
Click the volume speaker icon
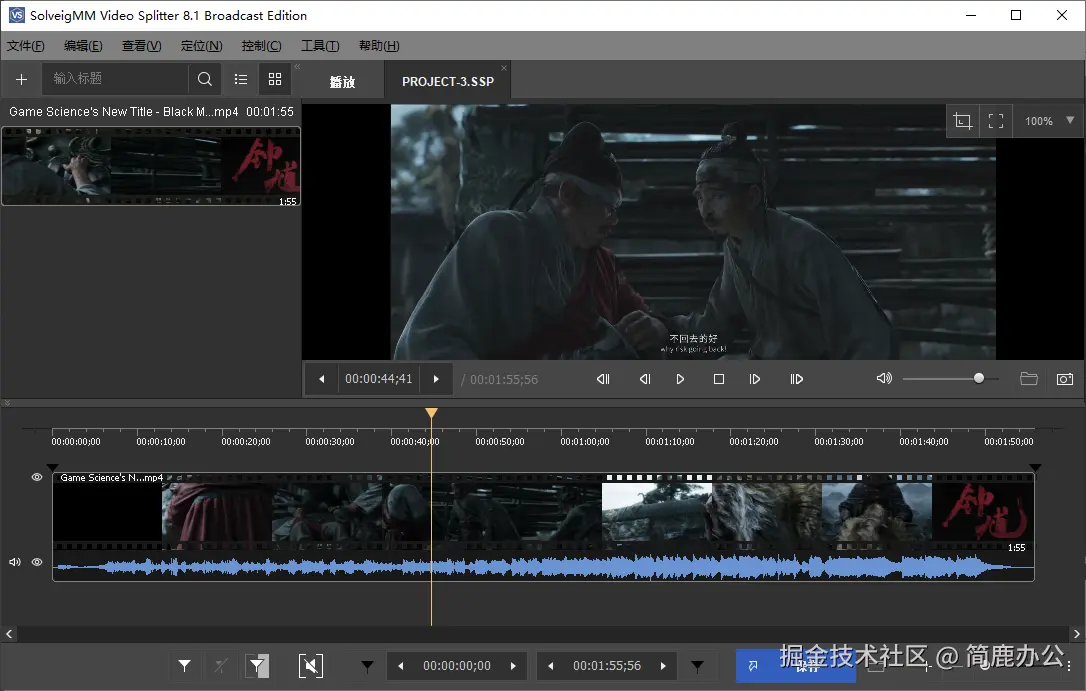(884, 379)
